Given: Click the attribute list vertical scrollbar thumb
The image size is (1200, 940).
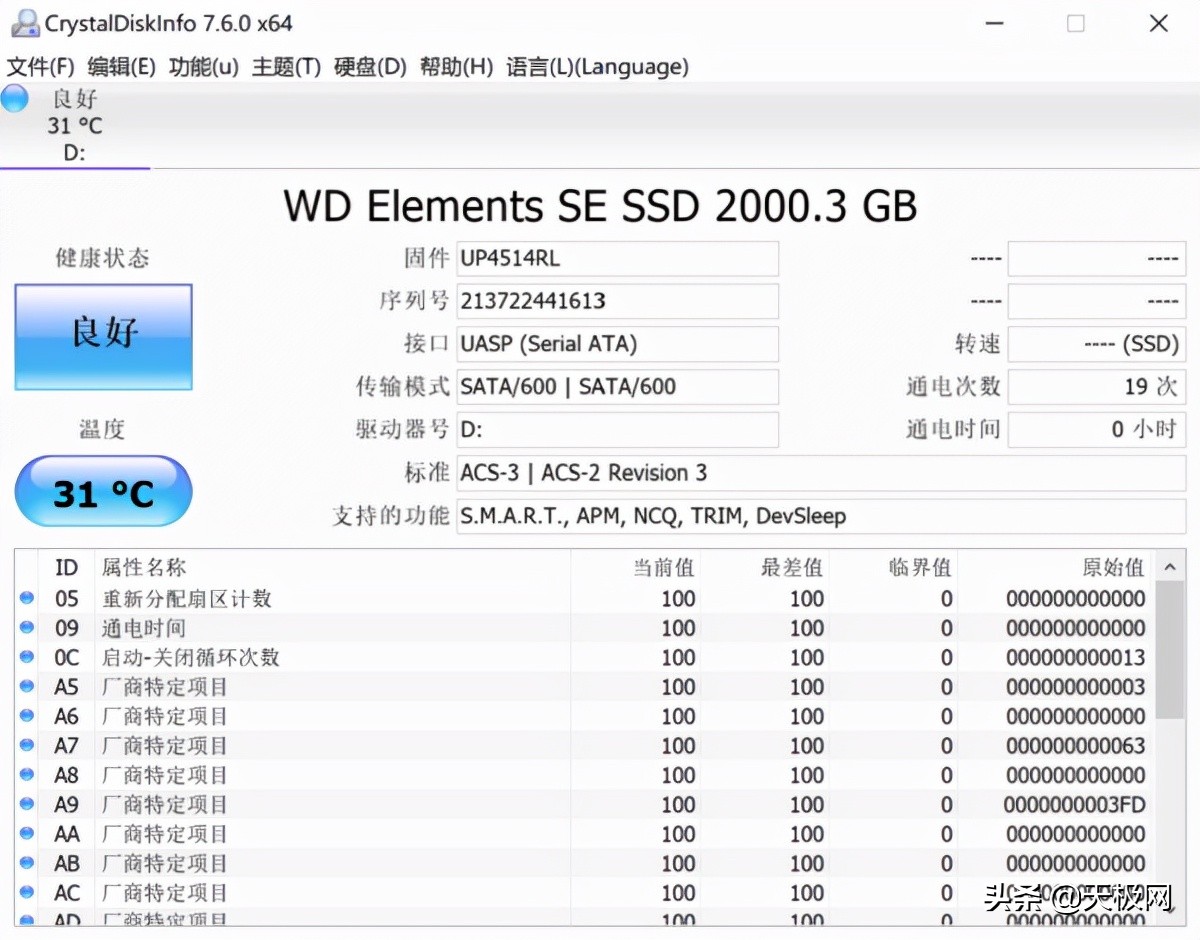Looking at the screenshot, I should 1169,650.
